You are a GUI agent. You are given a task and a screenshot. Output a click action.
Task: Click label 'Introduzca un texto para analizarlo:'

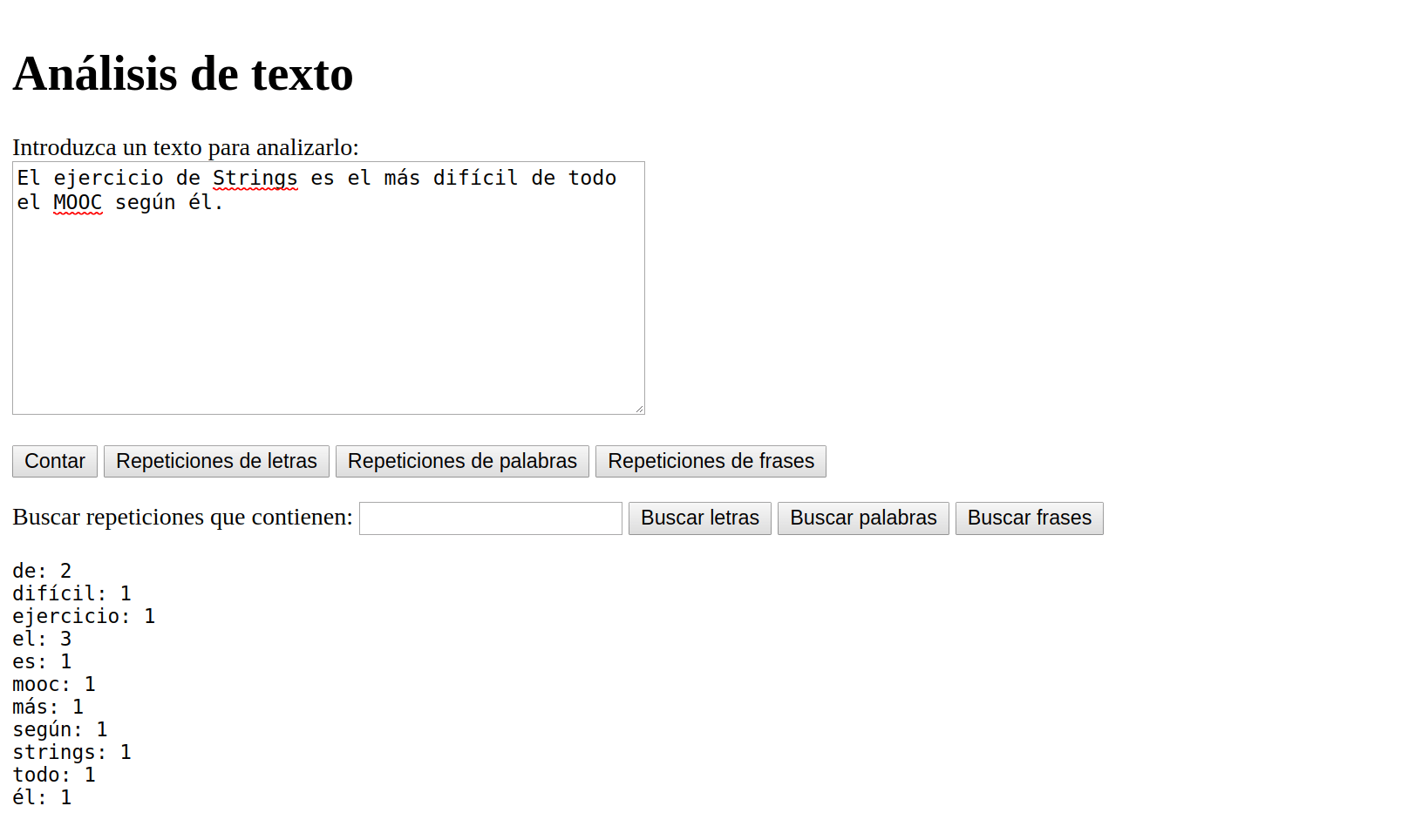pos(186,147)
